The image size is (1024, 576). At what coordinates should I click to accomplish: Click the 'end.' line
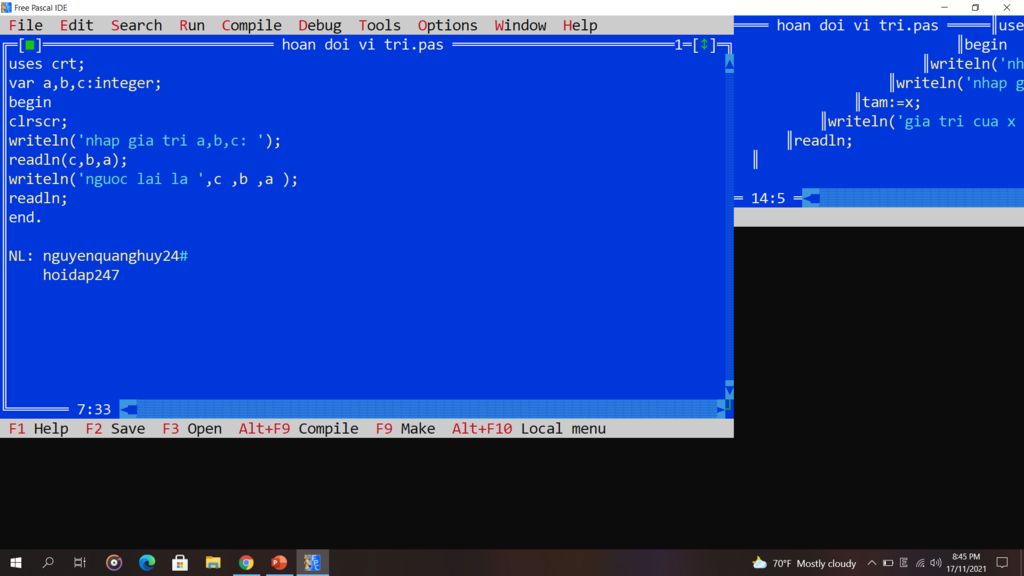[x=25, y=217]
